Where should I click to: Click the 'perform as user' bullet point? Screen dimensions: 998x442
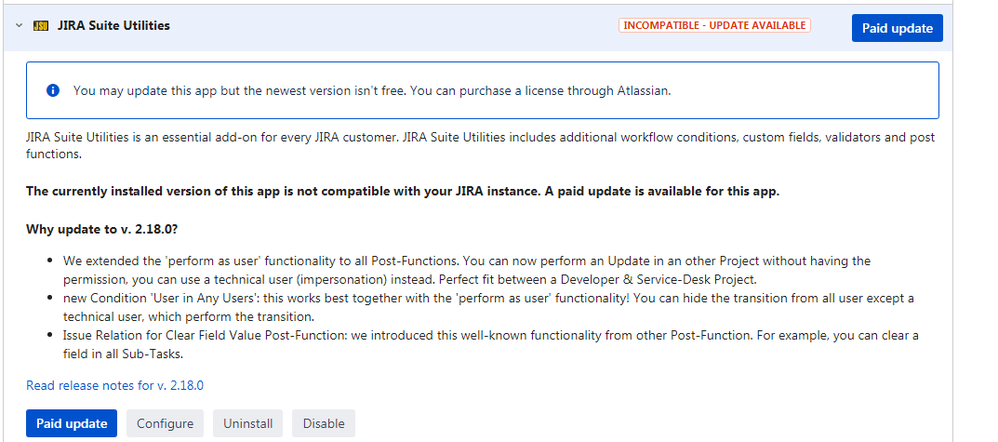[467, 270]
